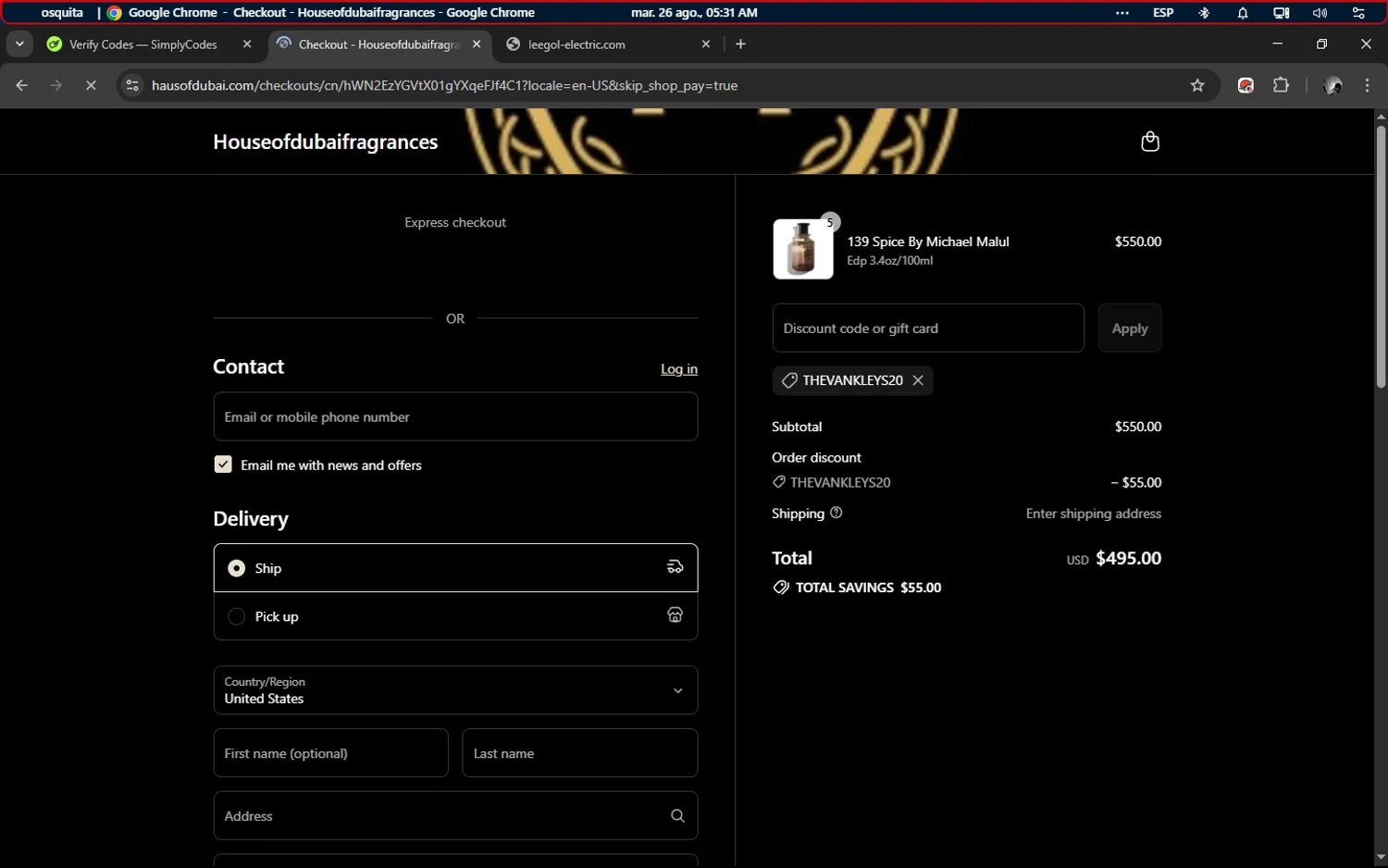Open the Chrome profile avatar

[1333, 85]
